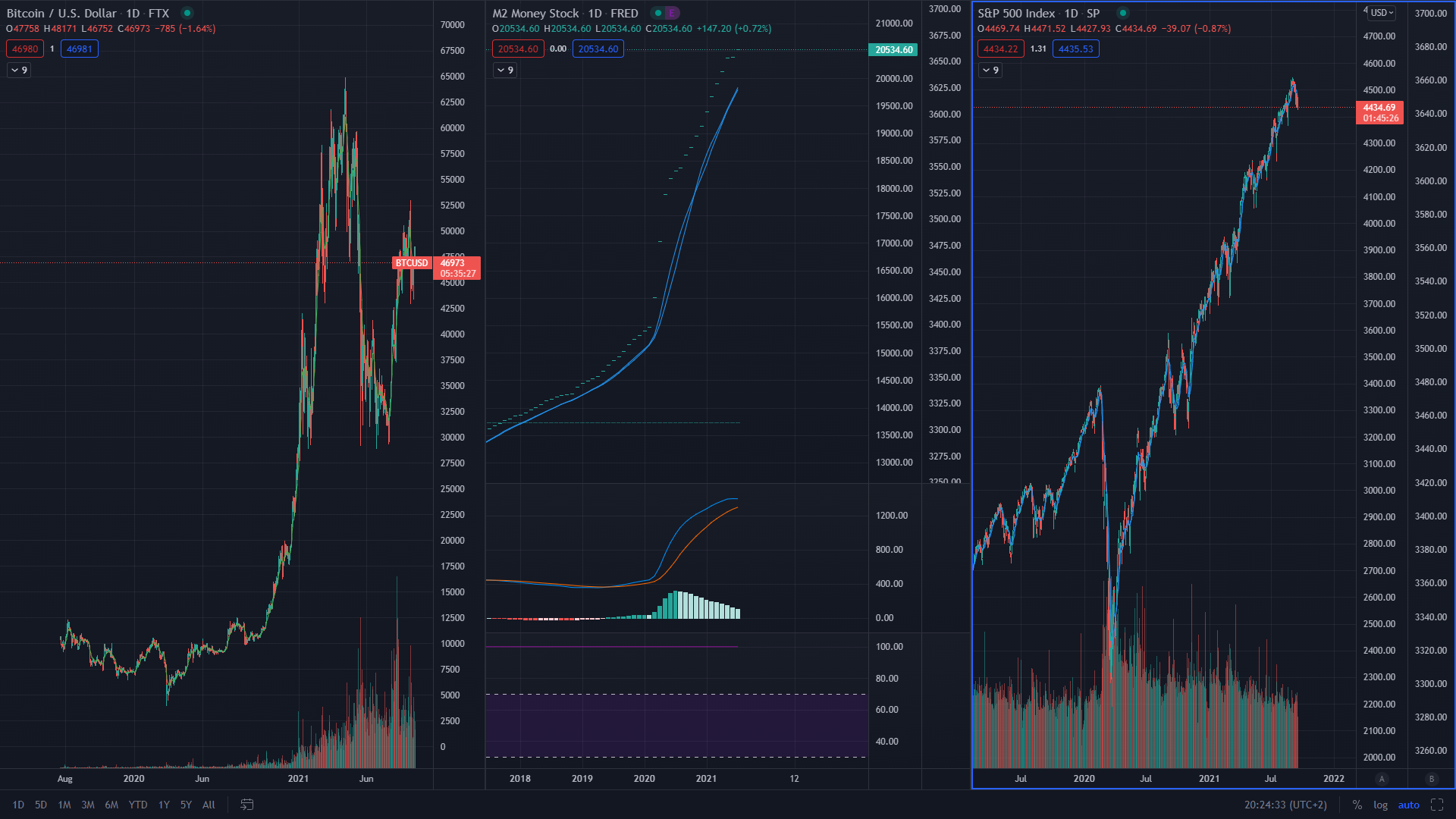
Task: Click S&P 500 buy price 4435.53 button
Action: pos(1075,49)
